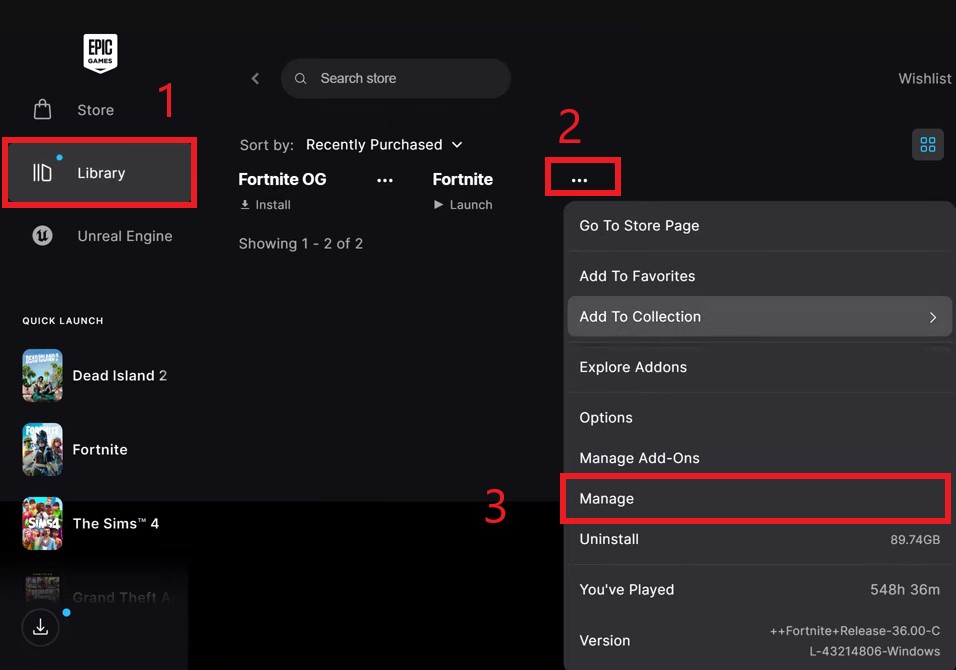Screen dimensions: 956x670
Task: Select Add To Favorites
Action: coord(637,276)
